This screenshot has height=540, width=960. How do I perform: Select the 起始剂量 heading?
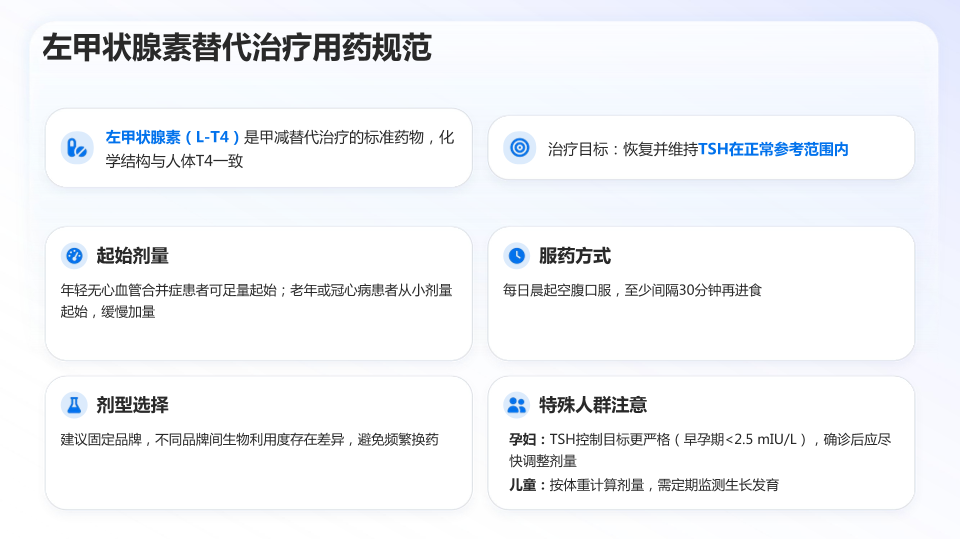[x=132, y=255]
